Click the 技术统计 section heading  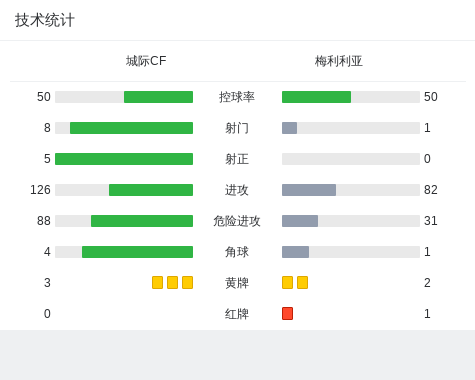coord(45,20)
